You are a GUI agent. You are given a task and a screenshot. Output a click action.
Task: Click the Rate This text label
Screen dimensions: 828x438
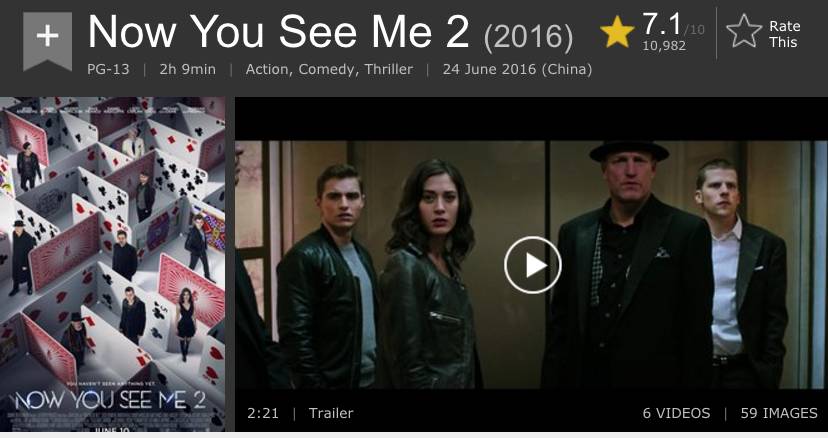784,34
